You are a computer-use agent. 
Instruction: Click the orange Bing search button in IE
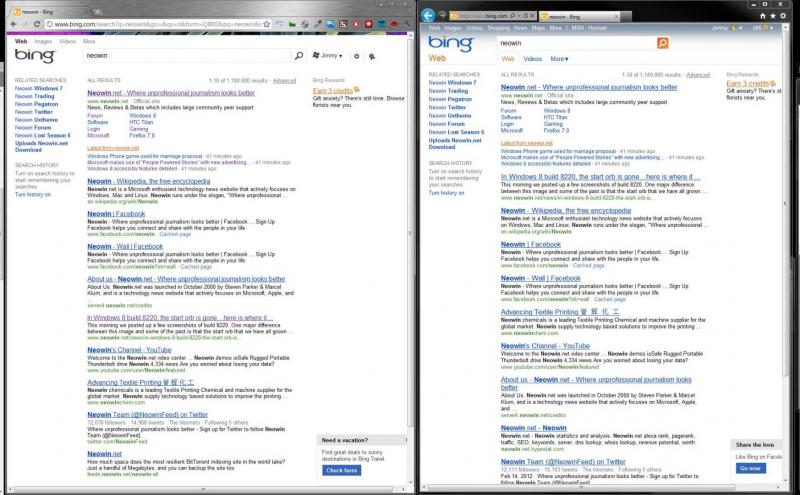662,43
